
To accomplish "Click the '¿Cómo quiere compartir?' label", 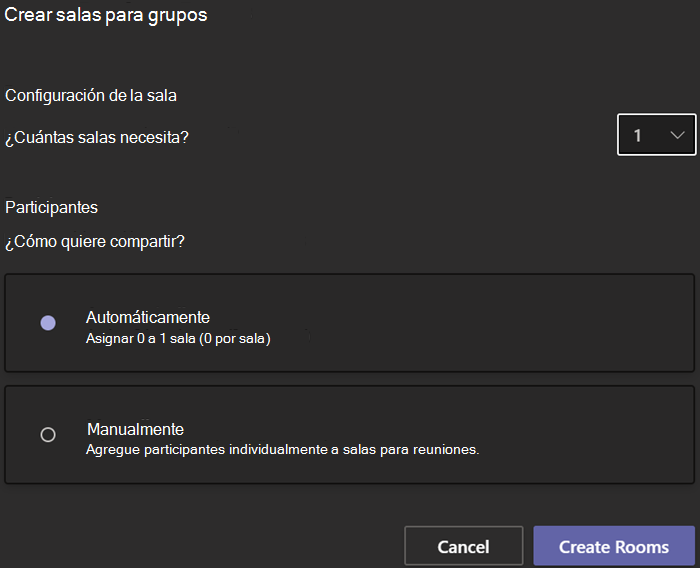I will (95, 242).
